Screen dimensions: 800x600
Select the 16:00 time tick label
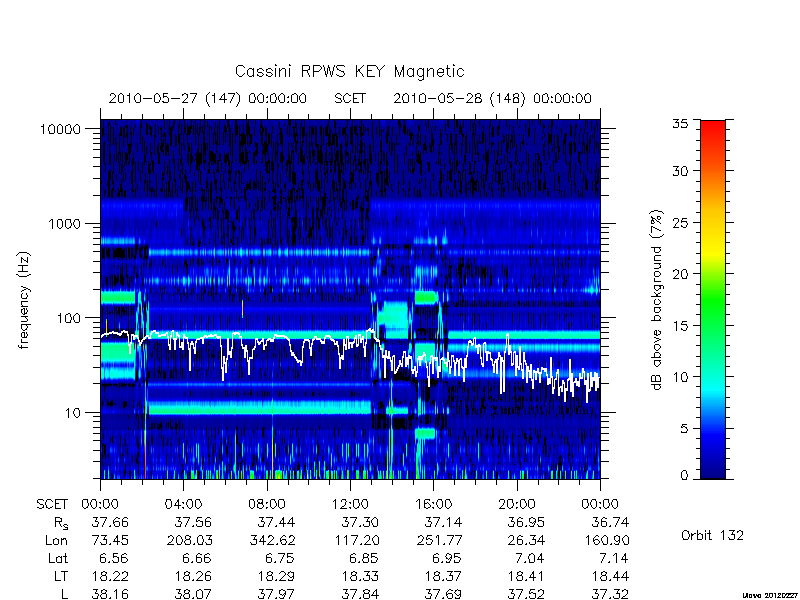coord(434,505)
